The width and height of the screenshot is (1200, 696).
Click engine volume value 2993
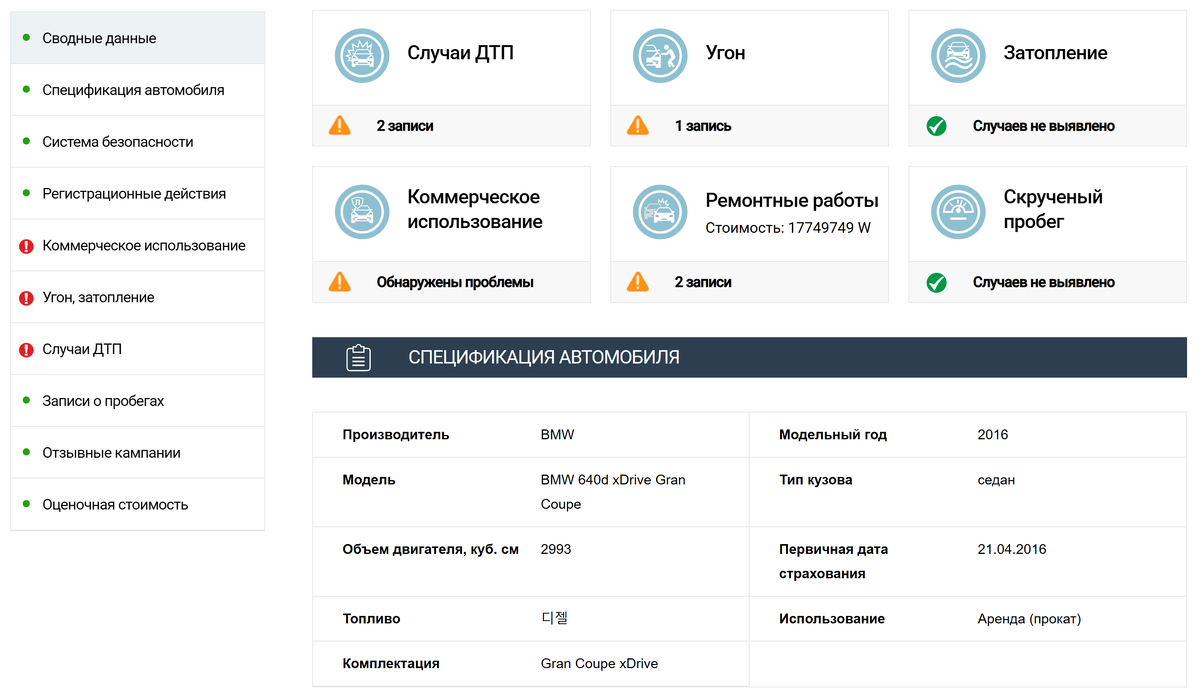click(556, 549)
